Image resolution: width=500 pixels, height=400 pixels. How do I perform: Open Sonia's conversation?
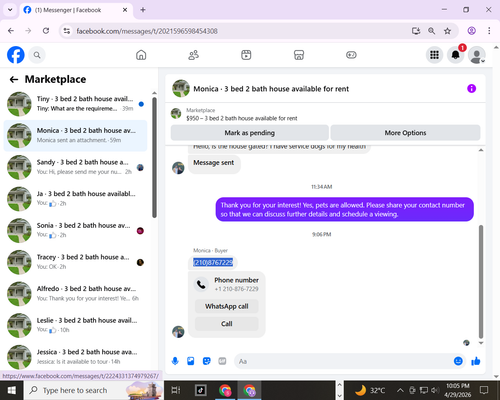tap(75, 230)
